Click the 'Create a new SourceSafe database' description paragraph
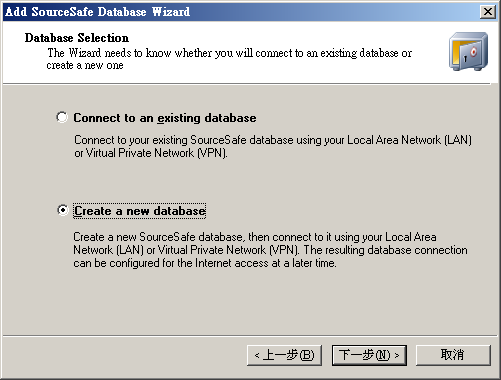Screen dimensions: 501x380 [270, 250]
